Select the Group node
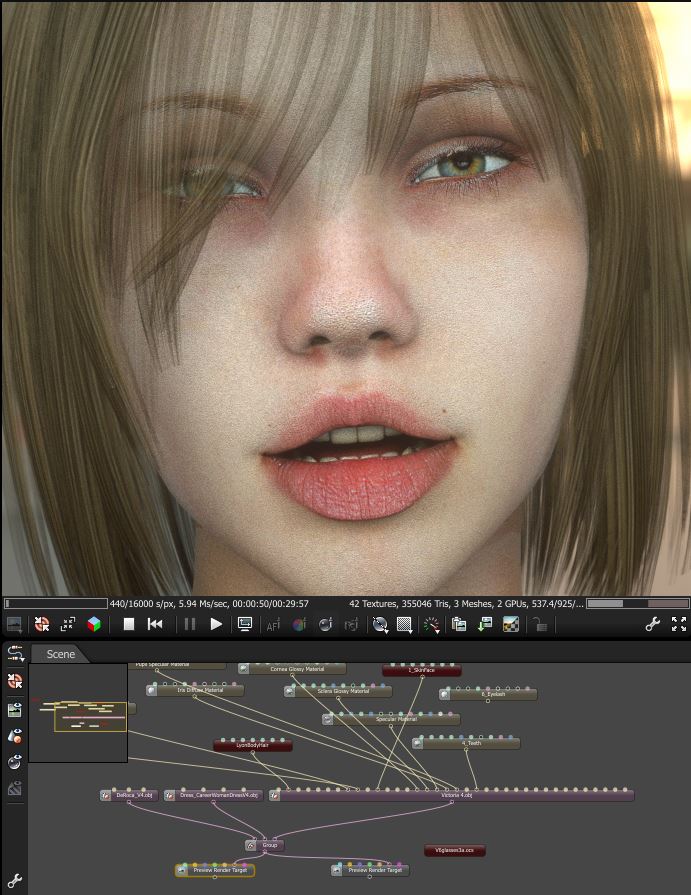Image resolution: width=691 pixels, height=895 pixels. click(265, 845)
